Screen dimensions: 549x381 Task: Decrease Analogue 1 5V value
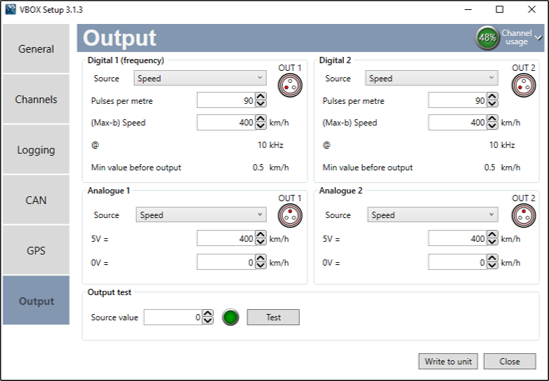[260, 242]
